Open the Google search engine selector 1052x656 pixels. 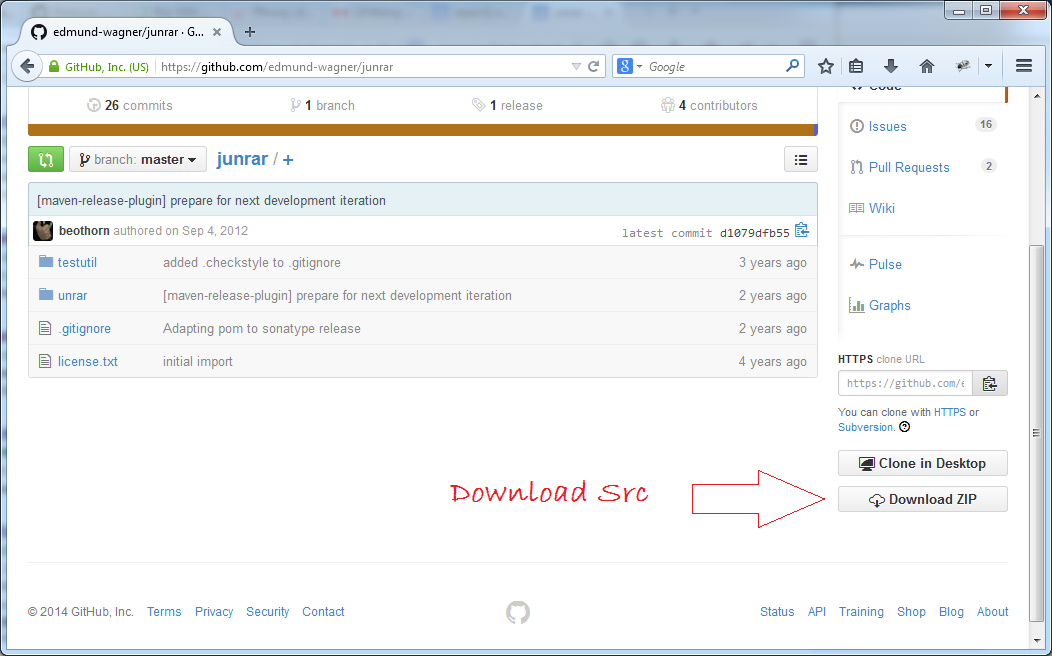click(630, 66)
